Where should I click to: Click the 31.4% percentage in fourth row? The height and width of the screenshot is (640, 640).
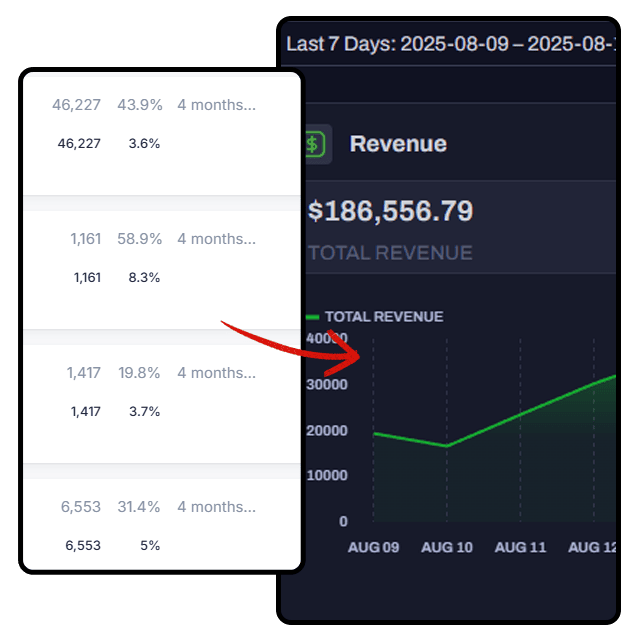(139, 507)
